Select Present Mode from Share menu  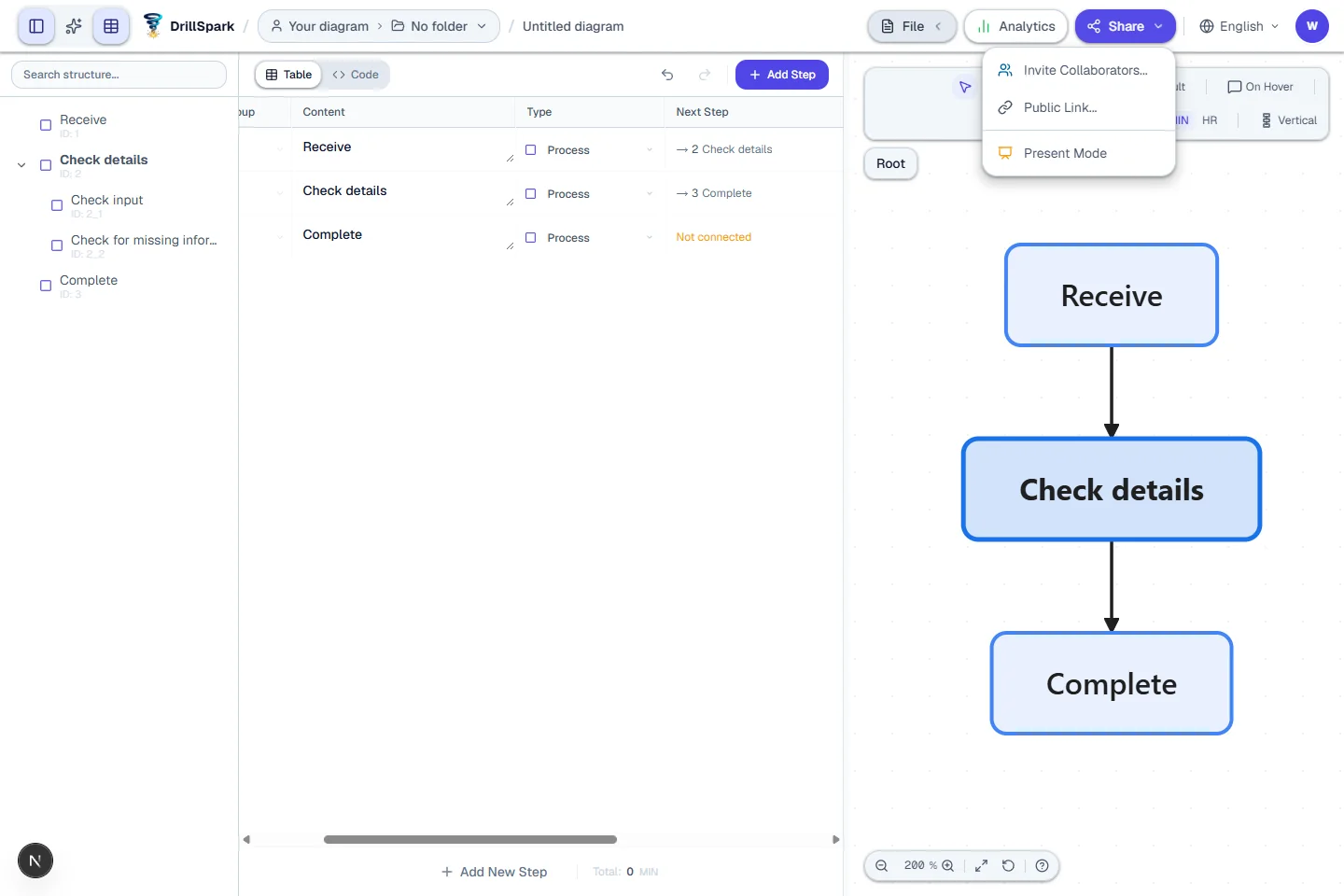click(x=1079, y=153)
